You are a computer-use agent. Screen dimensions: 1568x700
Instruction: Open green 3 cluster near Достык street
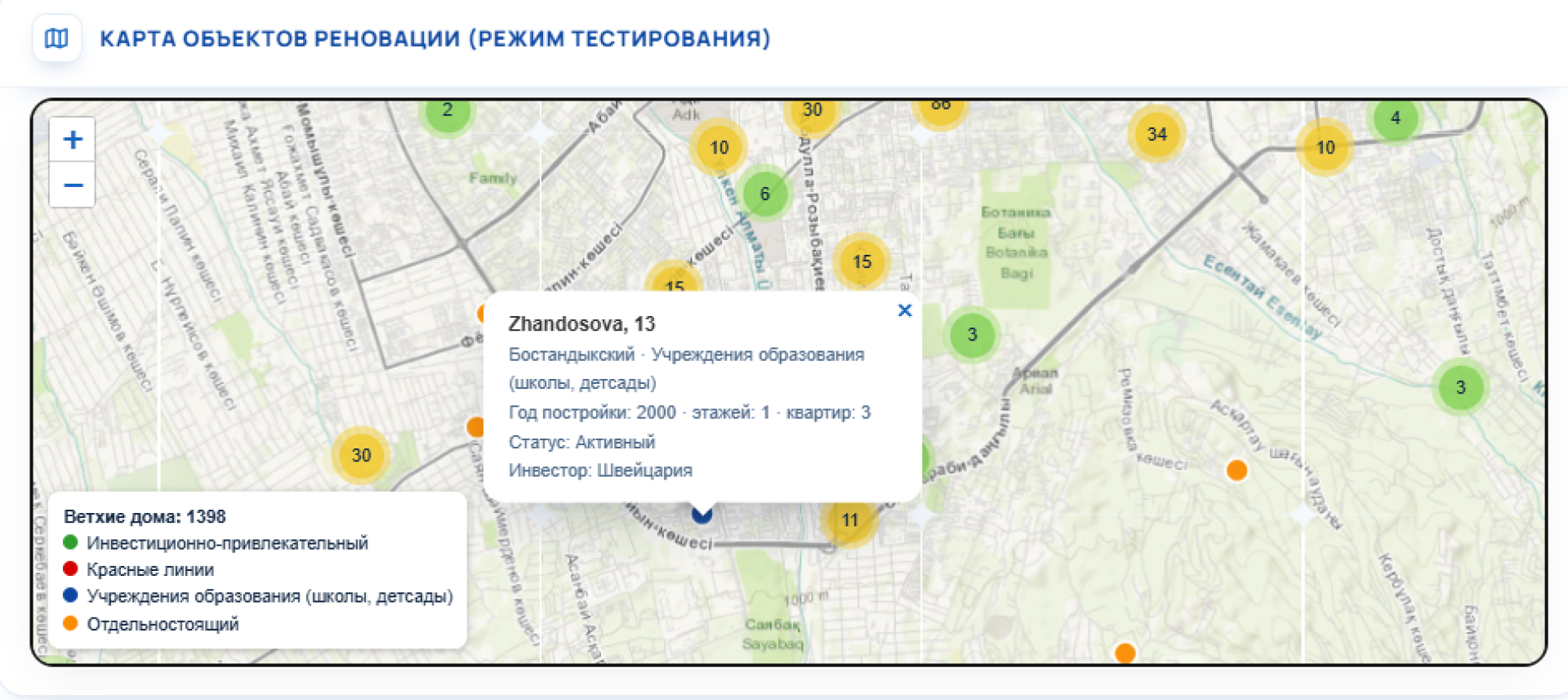[x=1460, y=387]
